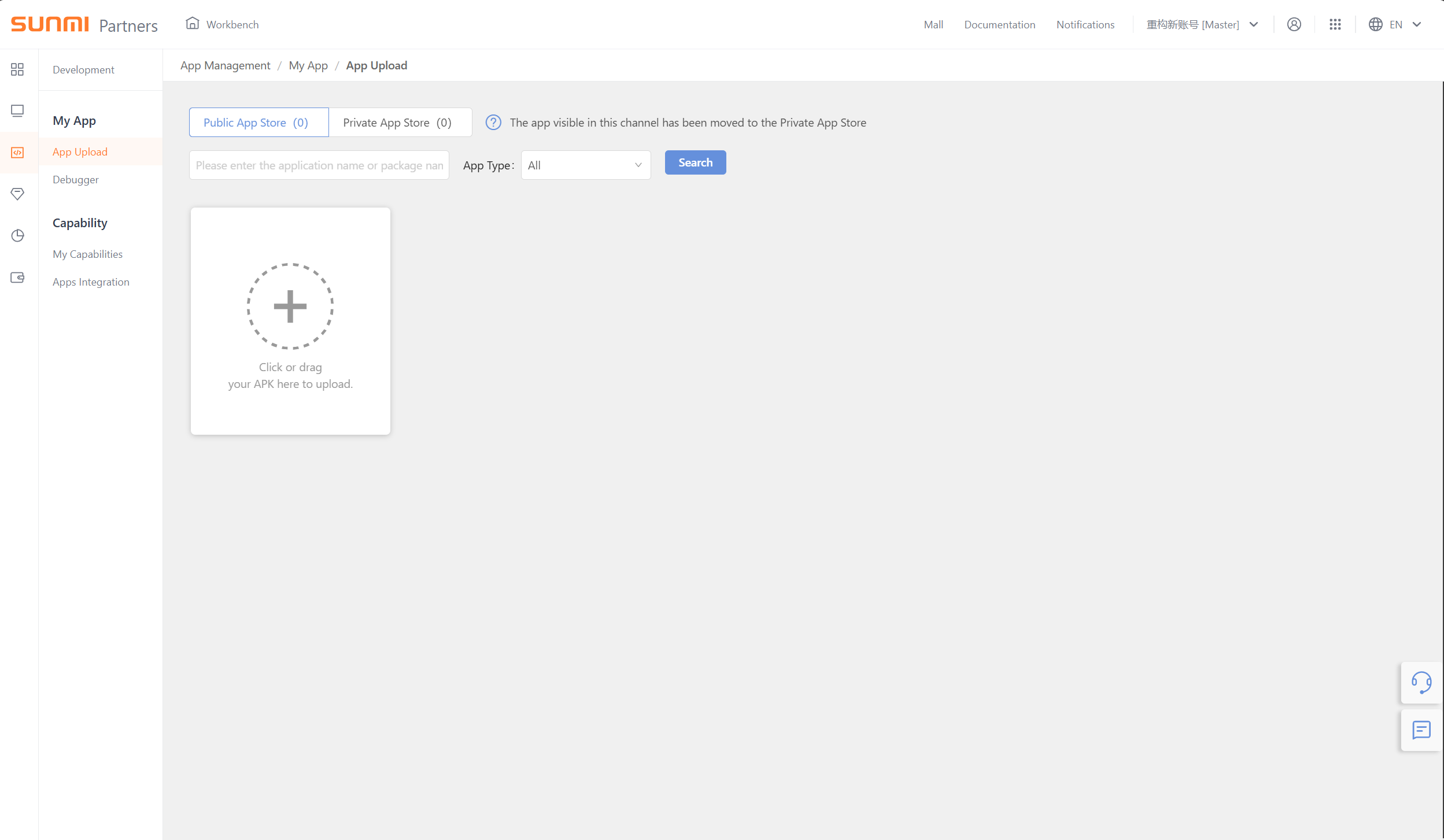Click the dashboard grid icon in left rail
This screenshot has width=1444, height=840.
tap(17, 69)
